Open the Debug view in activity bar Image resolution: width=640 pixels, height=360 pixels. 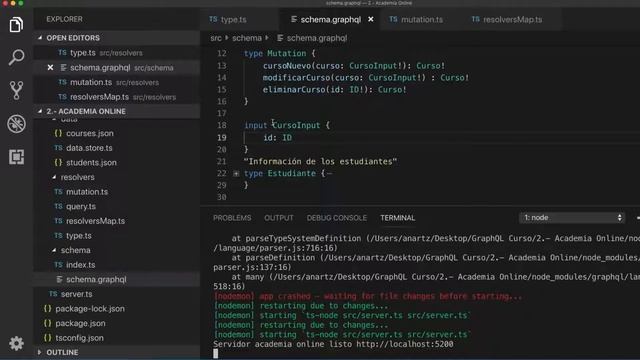pyautogui.click(x=16, y=124)
